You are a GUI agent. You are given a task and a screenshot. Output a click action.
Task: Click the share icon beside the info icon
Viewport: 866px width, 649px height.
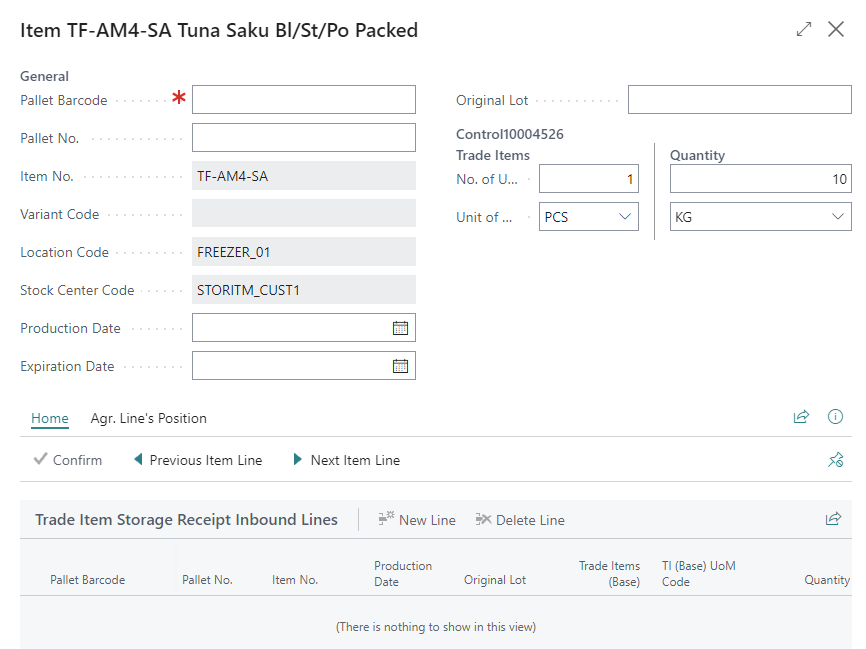click(801, 417)
